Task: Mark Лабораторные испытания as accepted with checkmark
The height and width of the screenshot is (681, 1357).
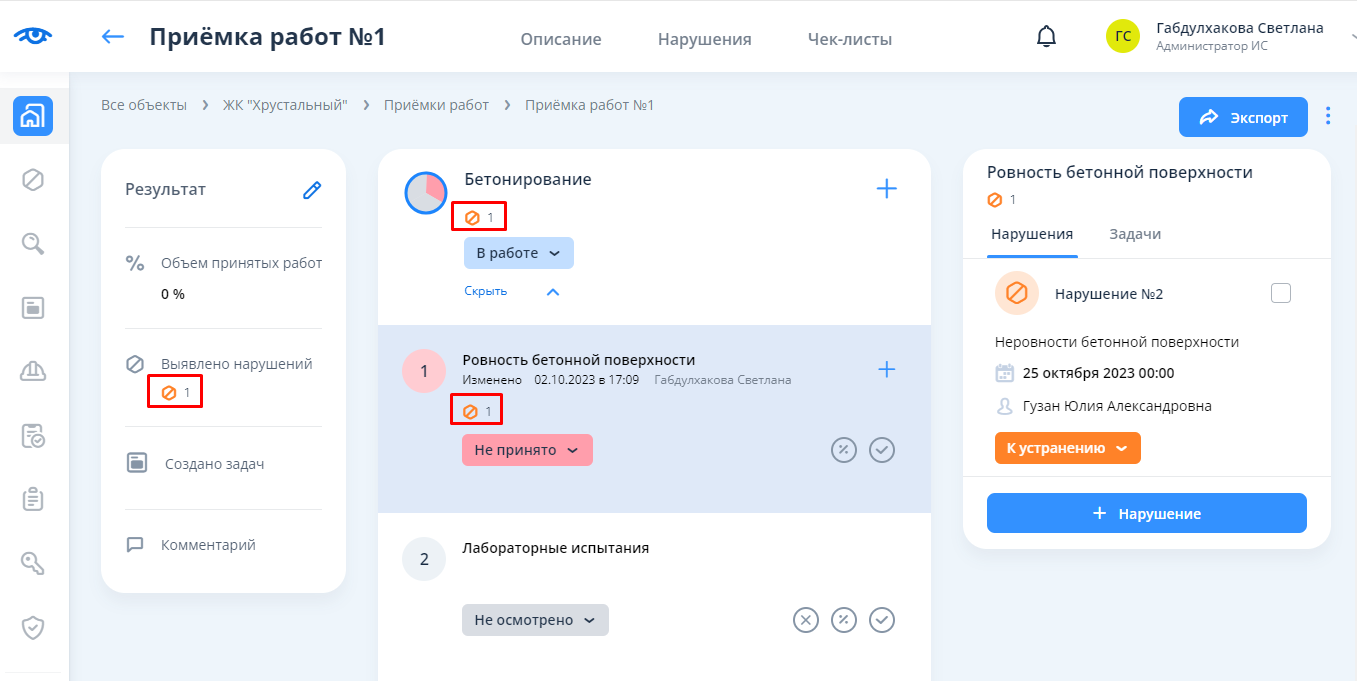Action: pyautogui.click(x=881, y=620)
